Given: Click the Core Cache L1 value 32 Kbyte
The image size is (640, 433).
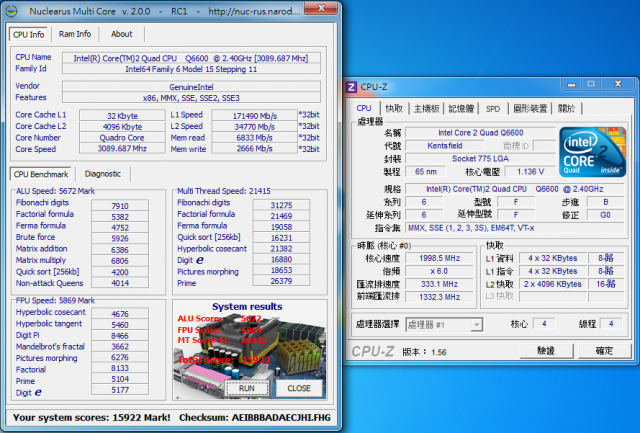Looking at the screenshot, I should pos(122,116).
